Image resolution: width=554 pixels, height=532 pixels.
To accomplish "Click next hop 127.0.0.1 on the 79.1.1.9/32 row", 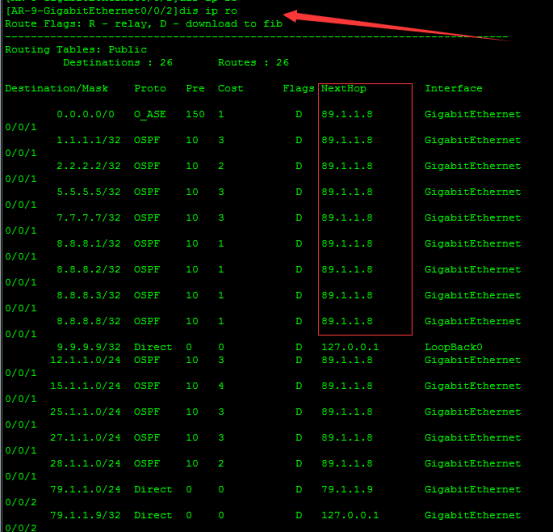I will pos(350,515).
